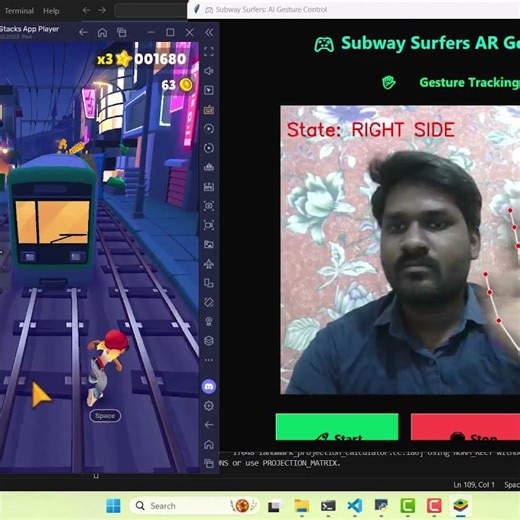This screenshot has width=520, height=520.
Task: Take a screenshot with camera-frame icon
Action: pos(209,206)
